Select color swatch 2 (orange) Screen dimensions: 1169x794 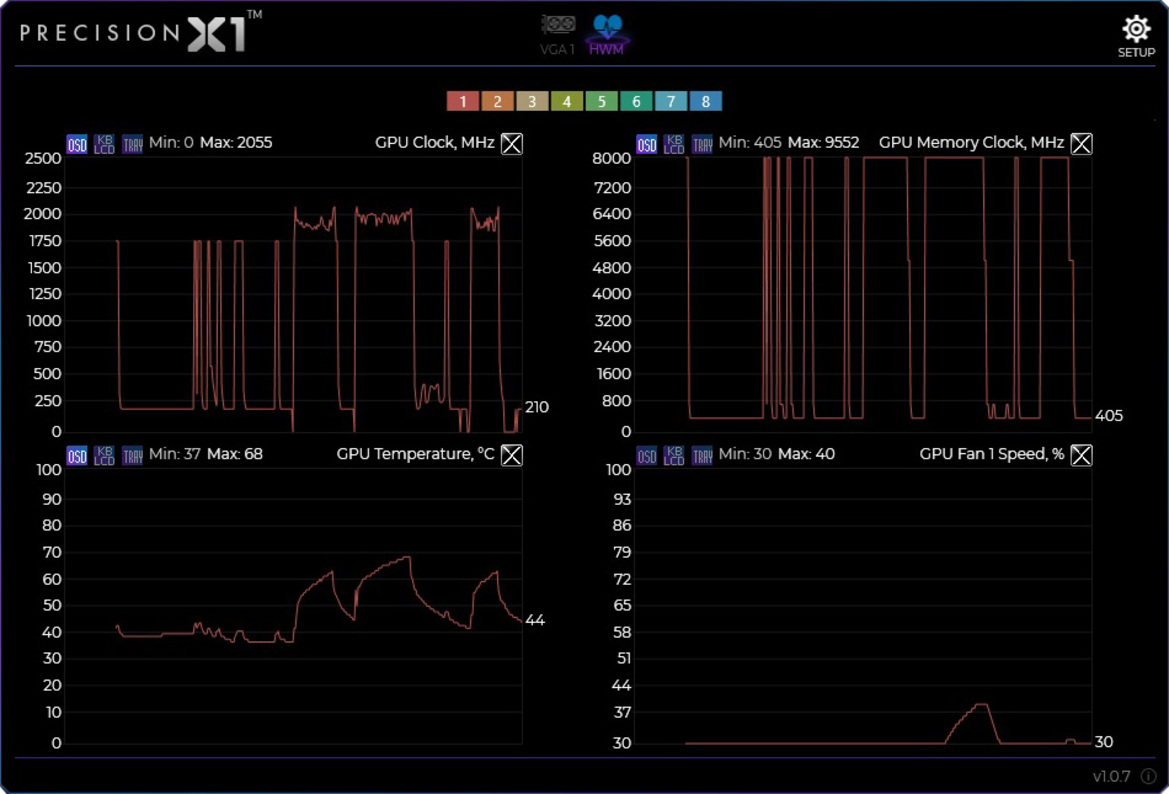click(497, 101)
